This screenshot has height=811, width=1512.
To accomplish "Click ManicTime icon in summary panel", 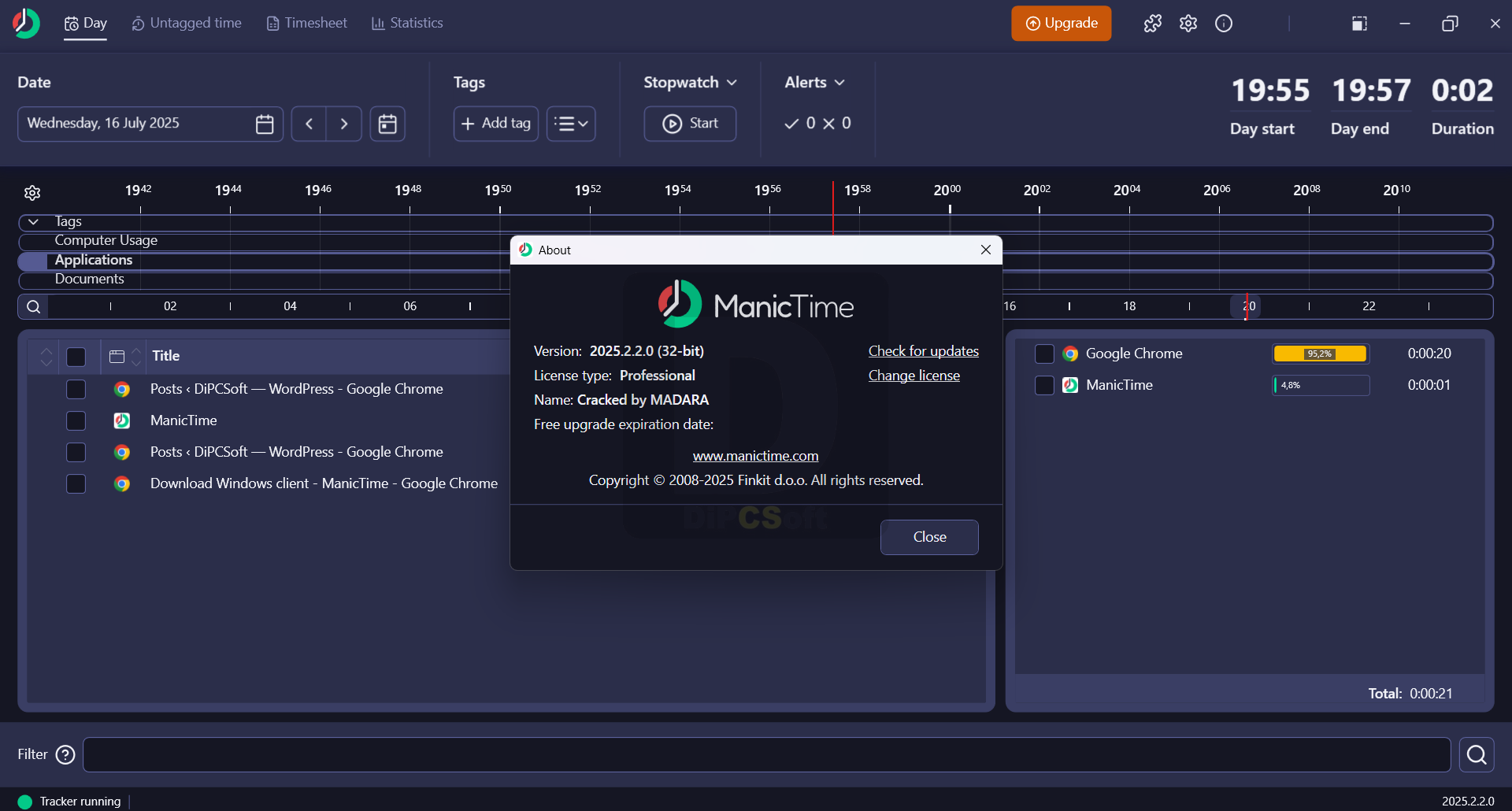I will 1070,385.
